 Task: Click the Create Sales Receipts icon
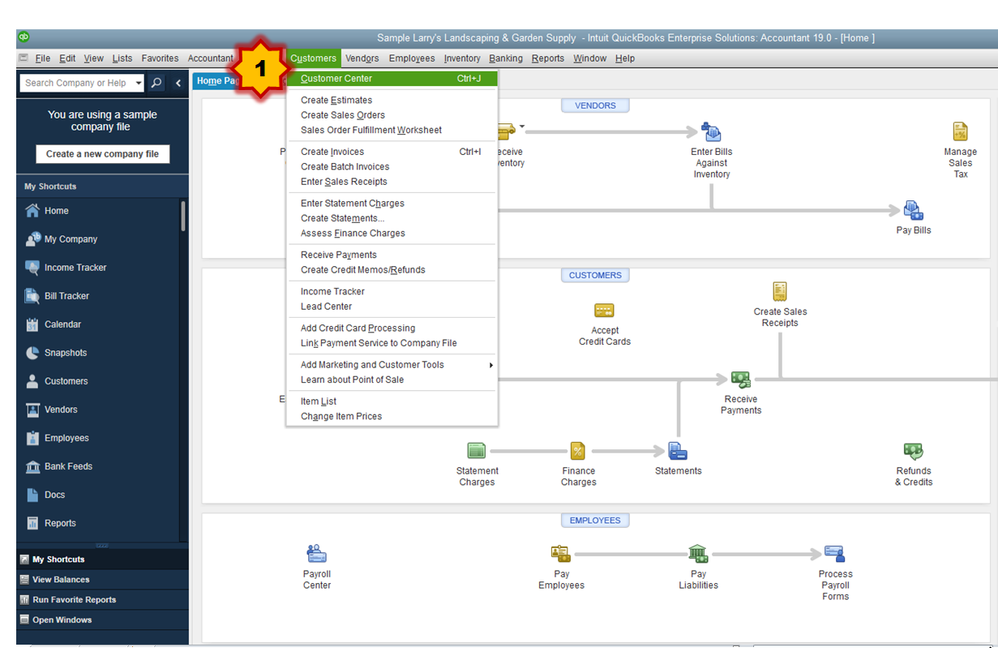pos(780,292)
